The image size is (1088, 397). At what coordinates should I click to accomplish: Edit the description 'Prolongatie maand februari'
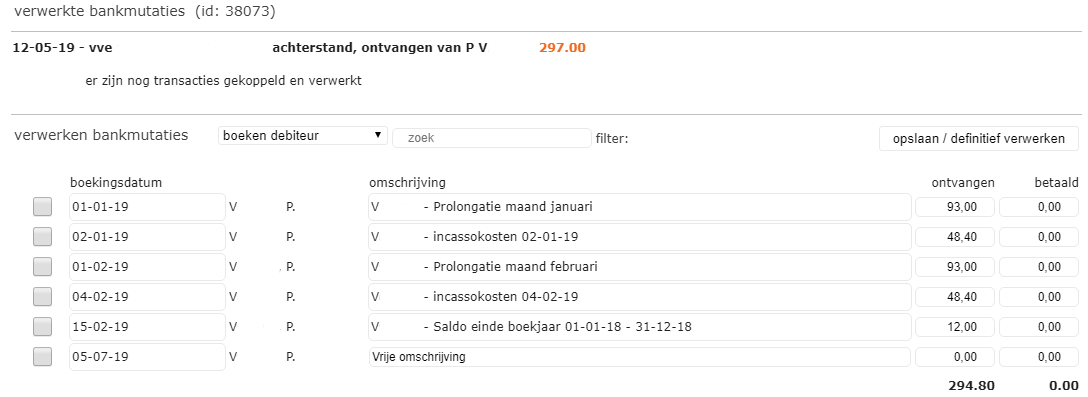[639, 267]
